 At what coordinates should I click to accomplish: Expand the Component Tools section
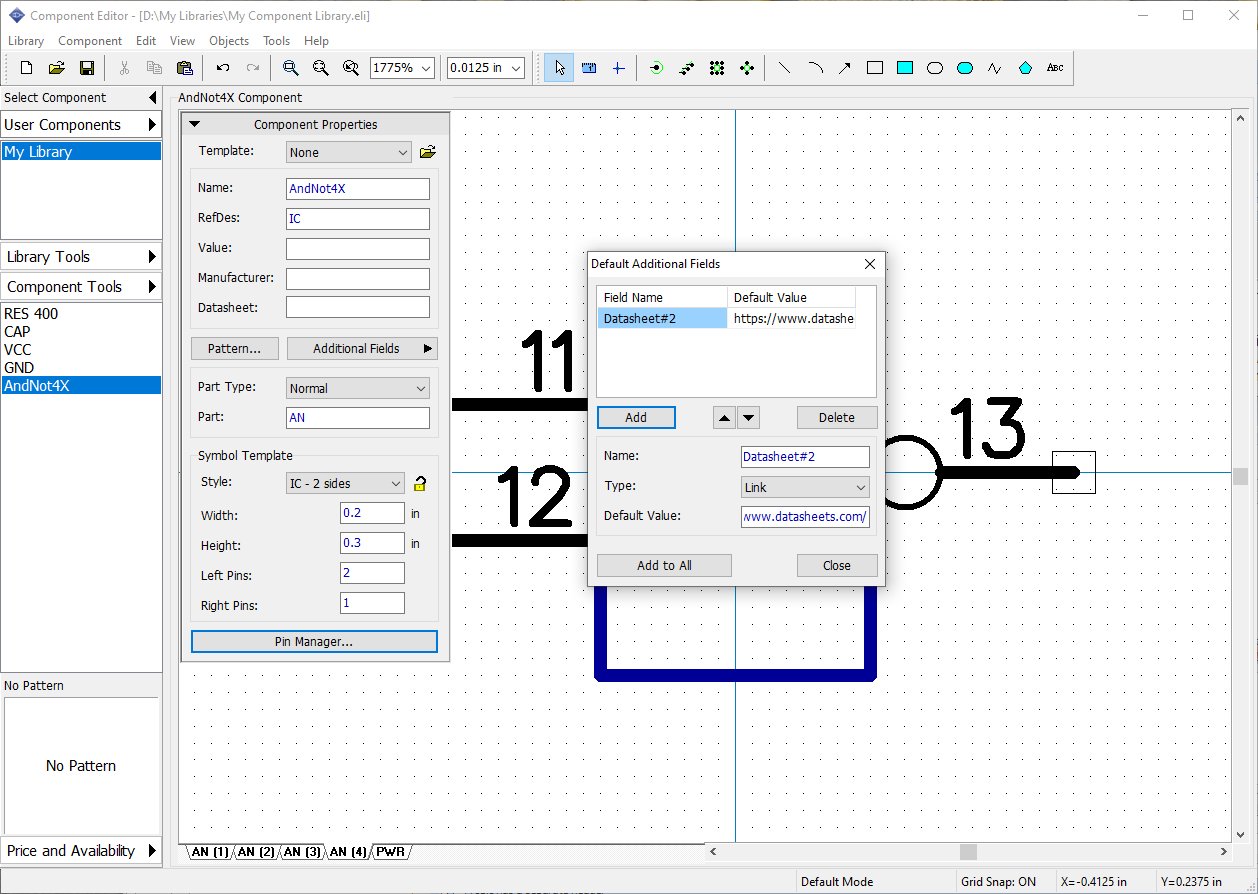152,286
